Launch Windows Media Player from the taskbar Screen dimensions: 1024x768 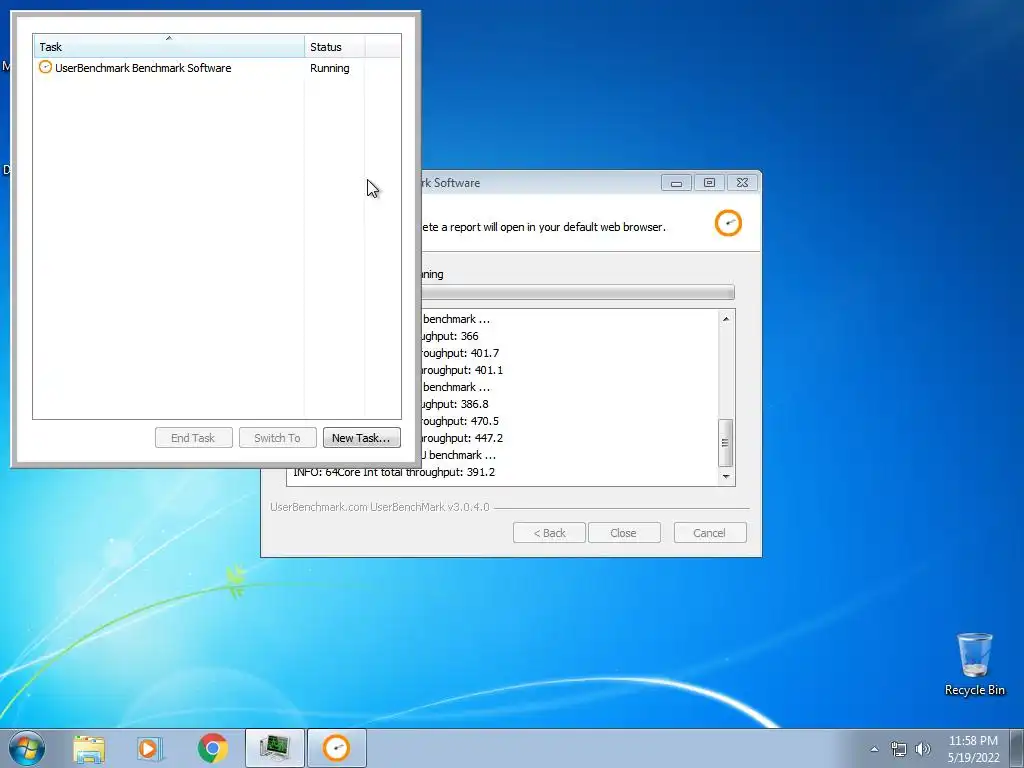(x=150, y=748)
